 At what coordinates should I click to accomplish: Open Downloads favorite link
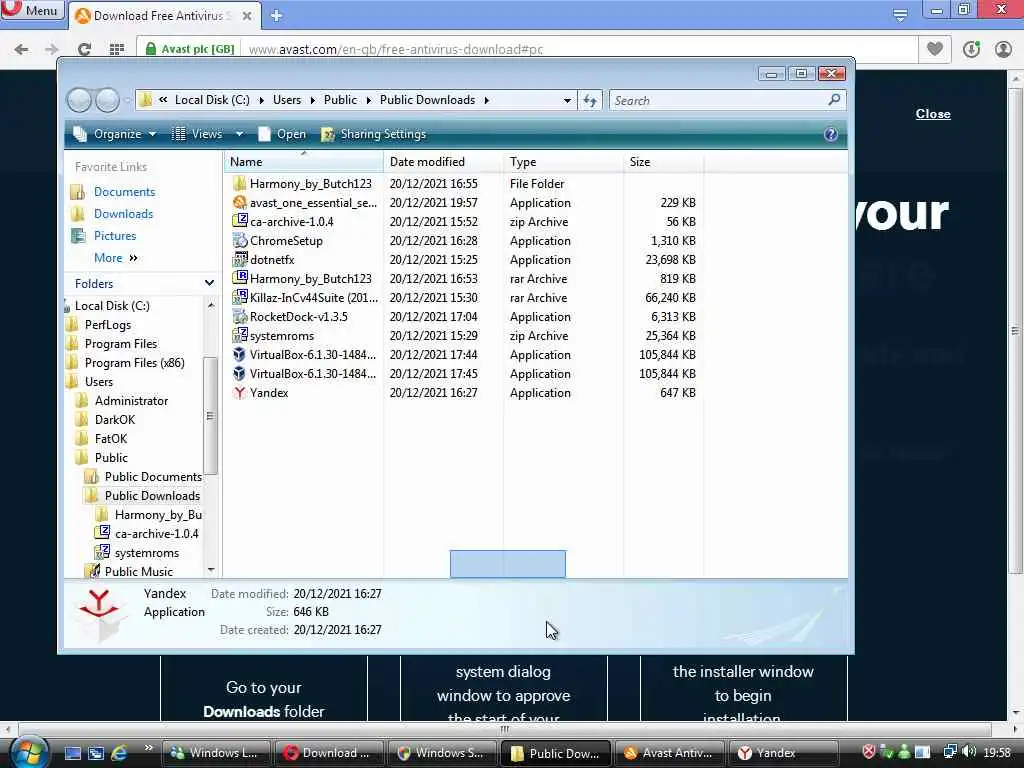(123, 214)
